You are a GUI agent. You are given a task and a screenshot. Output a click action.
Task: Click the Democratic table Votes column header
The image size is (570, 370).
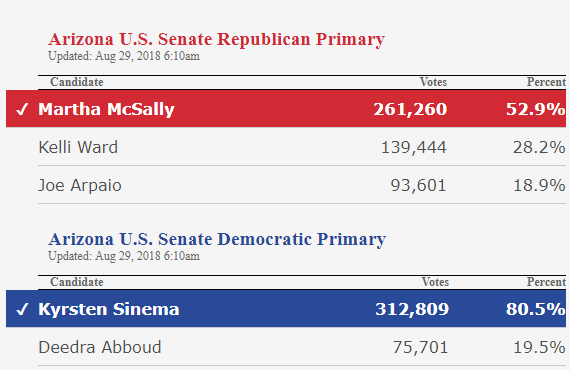pyautogui.click(x=435, y=282)
